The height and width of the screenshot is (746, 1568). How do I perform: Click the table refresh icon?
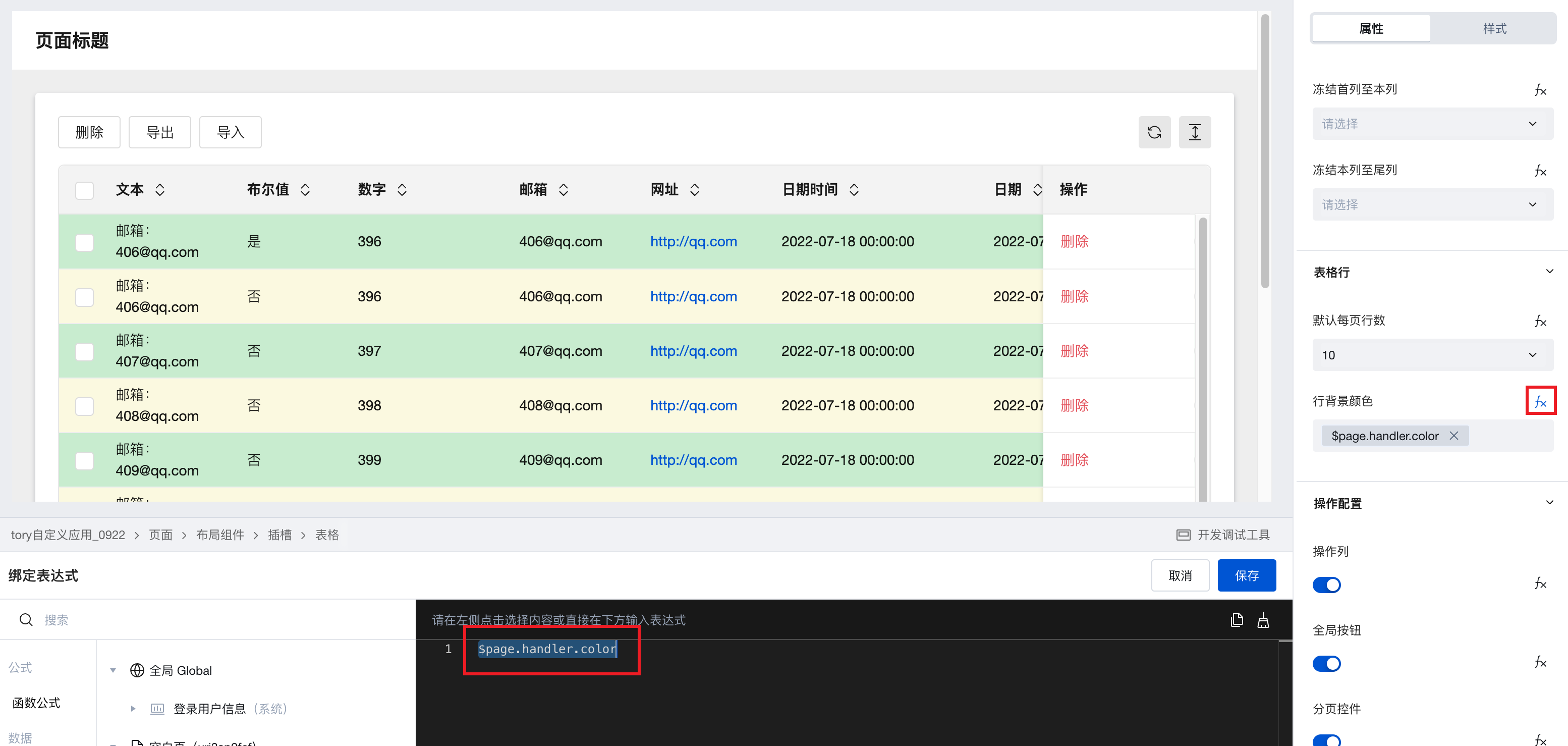1154,132
